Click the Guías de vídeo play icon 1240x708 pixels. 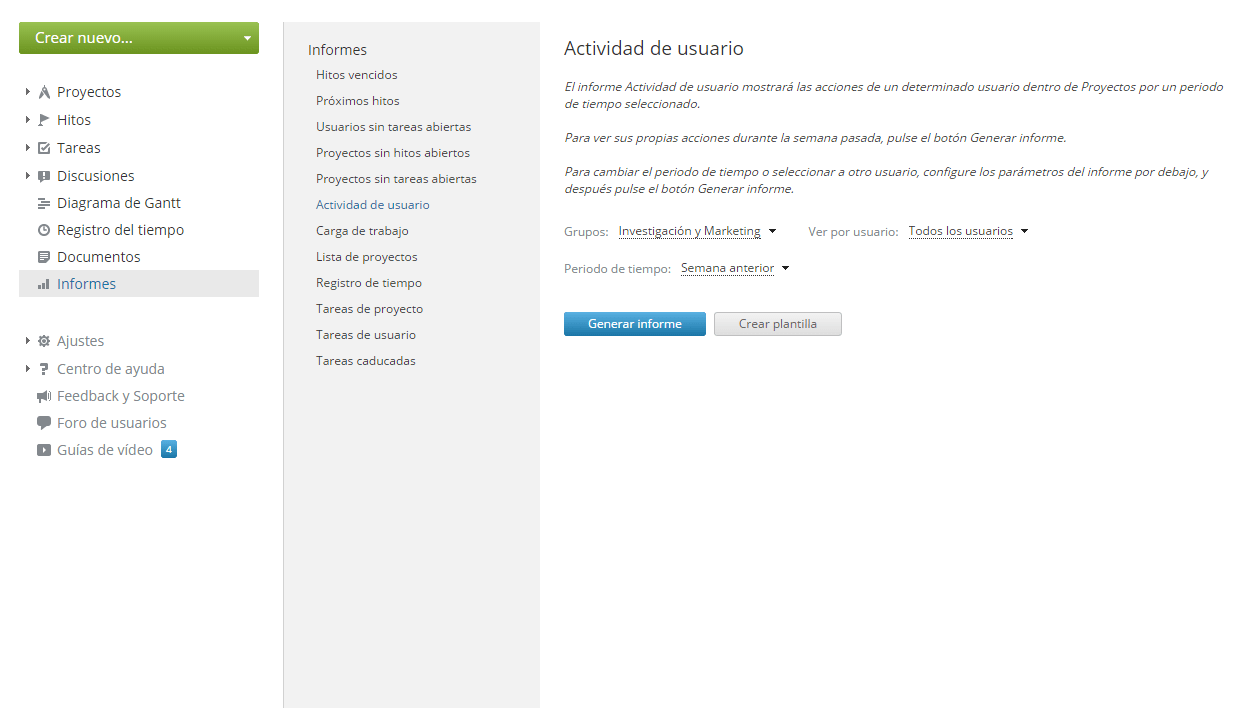point(44,450)
